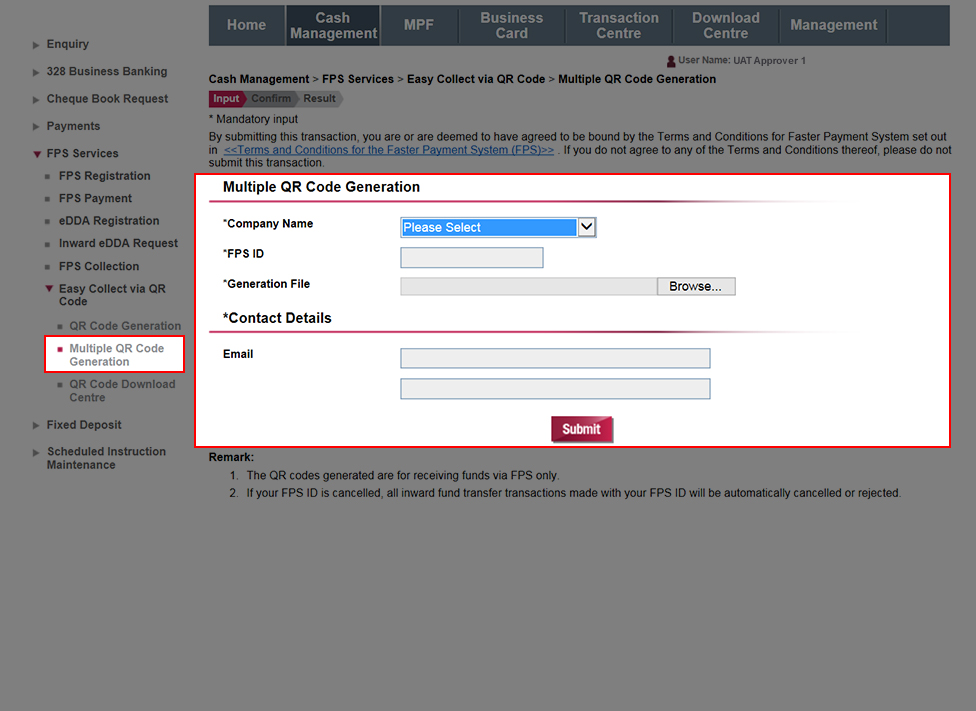Click 'FPS Services' in breadcrumb
This screenshot has height=711, width=976.
[358, 79]
